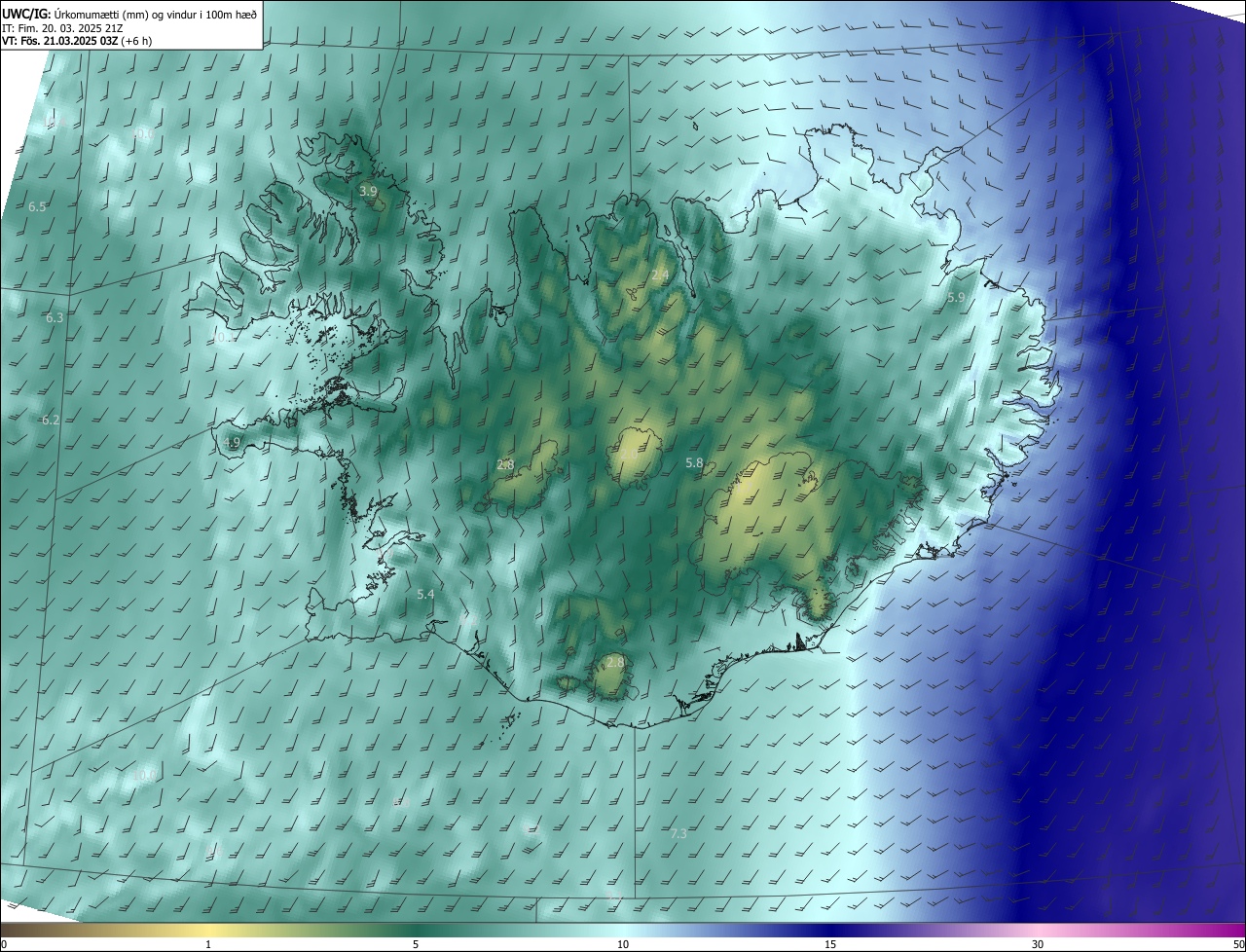Screen dimensions: 1246x952
Task: Pick the 6.2 value label
Action: [x=51, y=421]
